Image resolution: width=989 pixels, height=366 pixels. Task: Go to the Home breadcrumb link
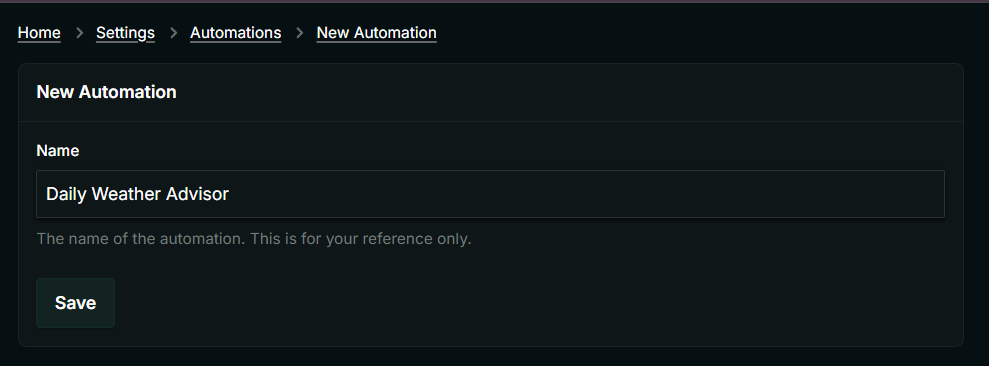coord(39,33)
